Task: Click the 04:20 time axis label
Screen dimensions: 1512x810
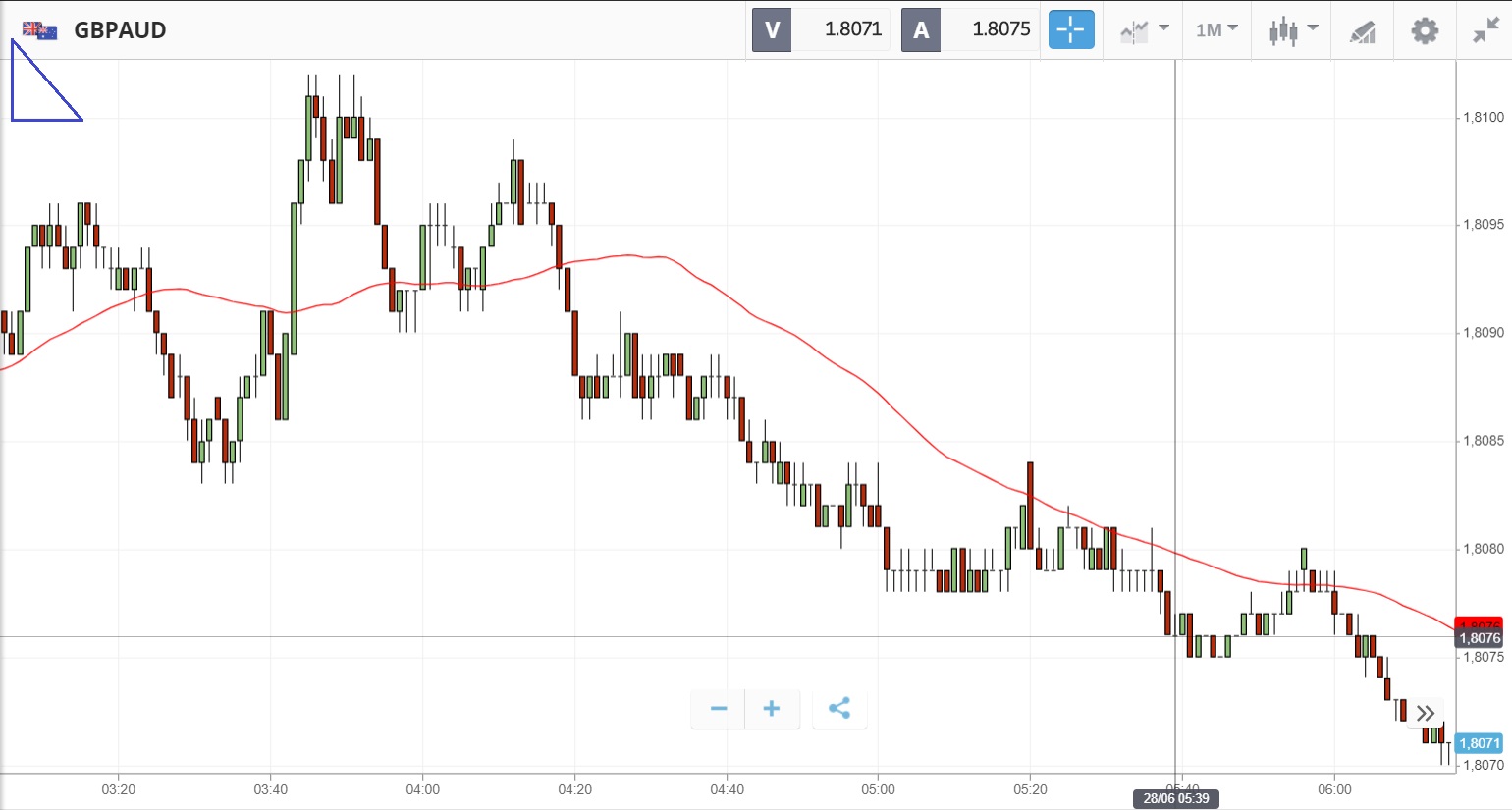Action: pyautogui.click(x=575, y=789)
